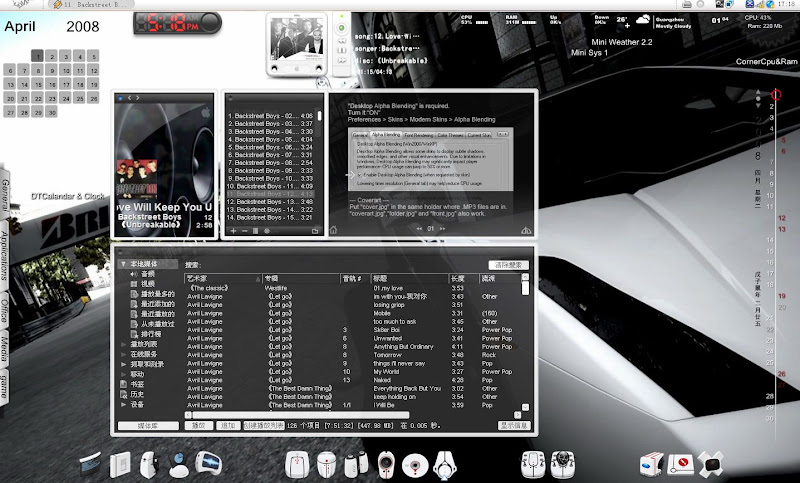800x483 pixels.
Task: Sort by 长度 column header
Action: (x=464, y=278)
